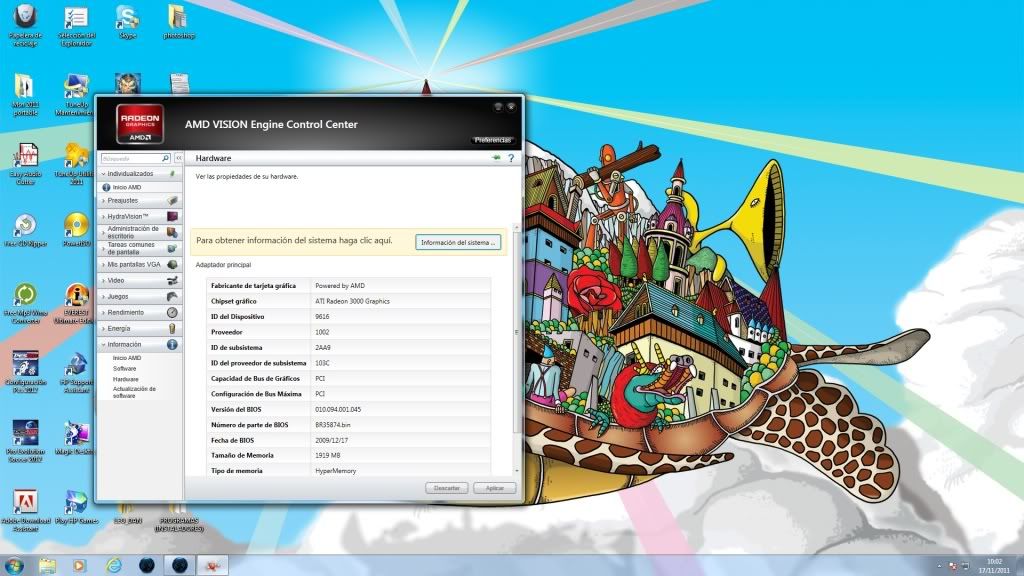Open Internet Explorer from the taskbar

coord(114,565)
